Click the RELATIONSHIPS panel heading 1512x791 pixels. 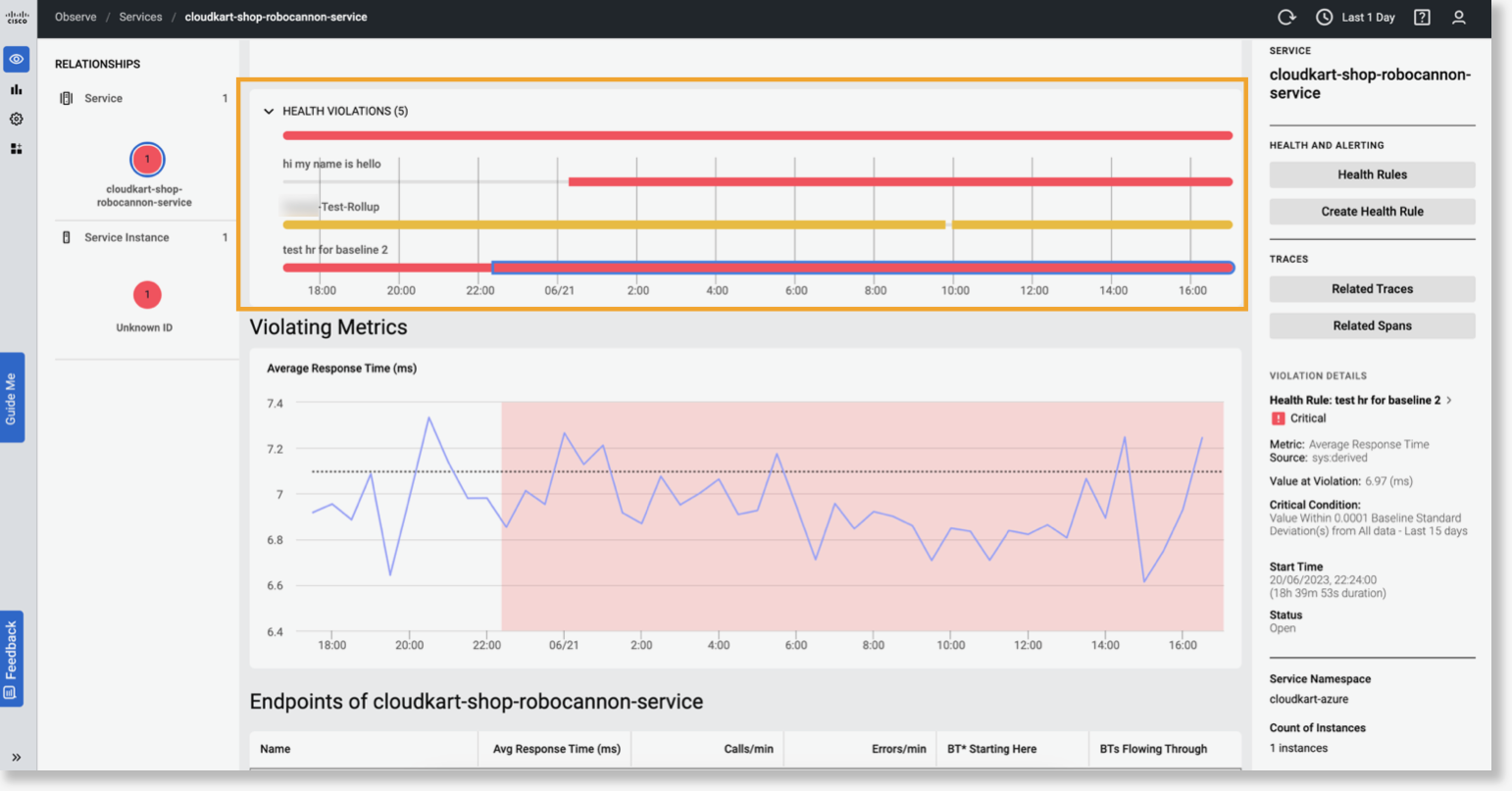[x=97, y=64]
